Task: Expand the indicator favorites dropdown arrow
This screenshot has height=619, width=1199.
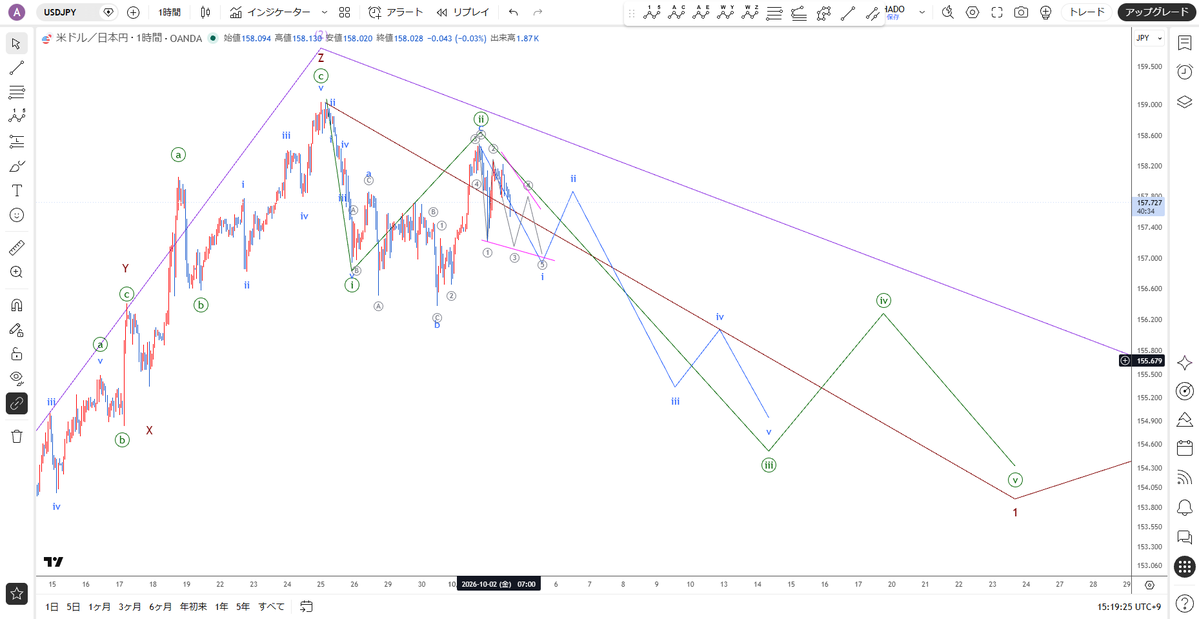Action: 324,12
